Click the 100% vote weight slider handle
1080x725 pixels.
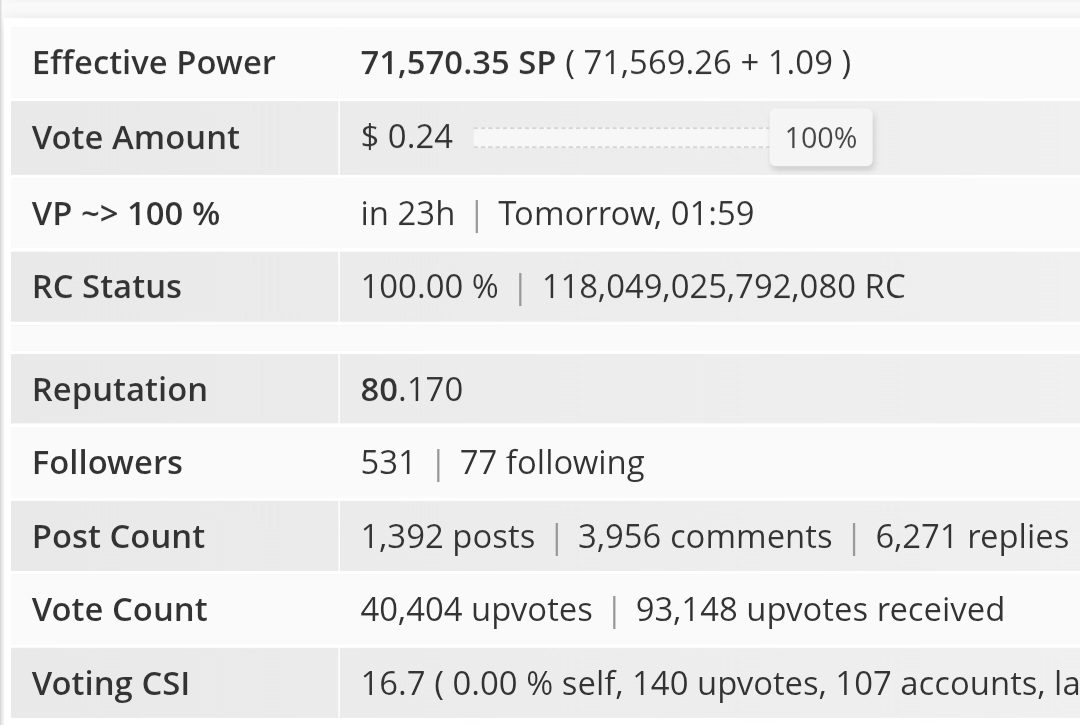coord(821,138)
